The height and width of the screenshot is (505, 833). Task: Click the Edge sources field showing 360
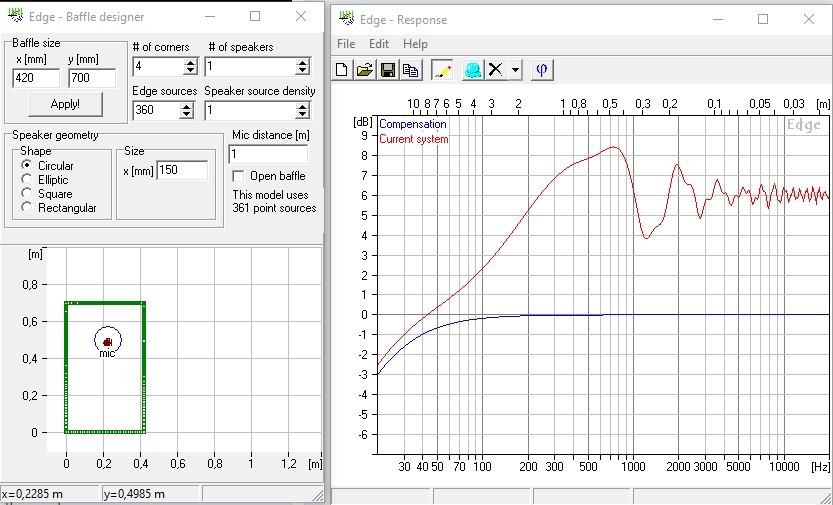158,111
